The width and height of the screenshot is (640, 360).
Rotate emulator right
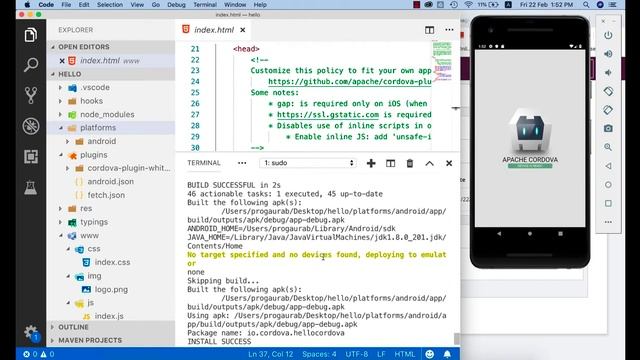click(608, 110)
